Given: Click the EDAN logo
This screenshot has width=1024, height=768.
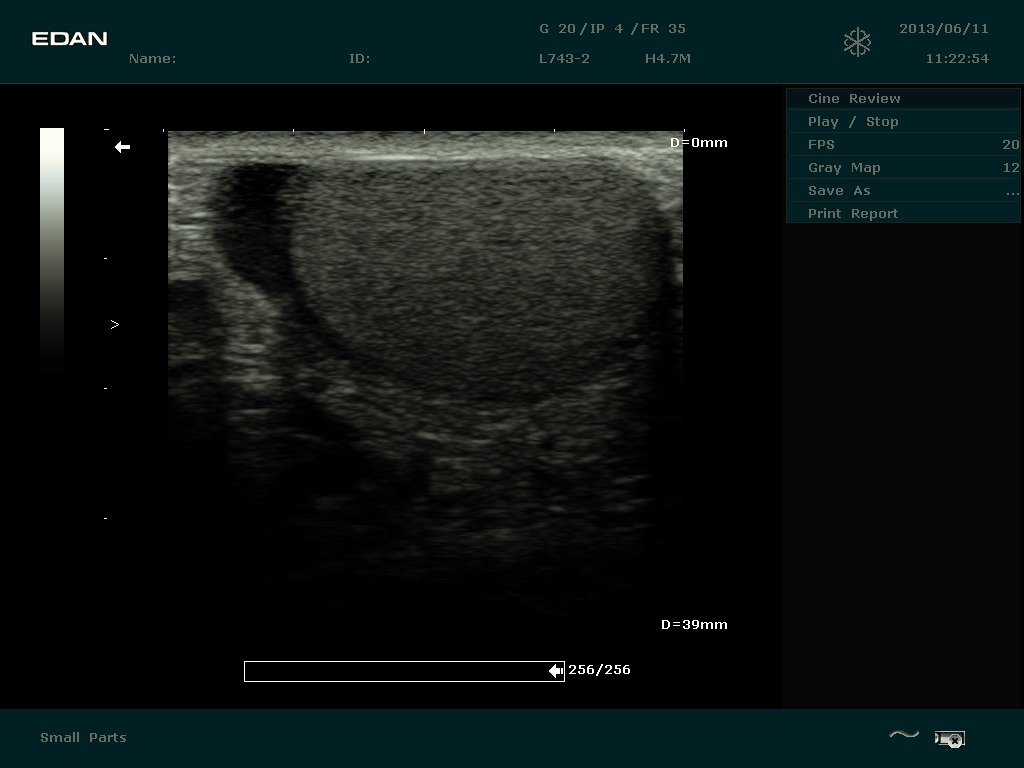Looking at the screenshot, I should click(x=69, y=39).
